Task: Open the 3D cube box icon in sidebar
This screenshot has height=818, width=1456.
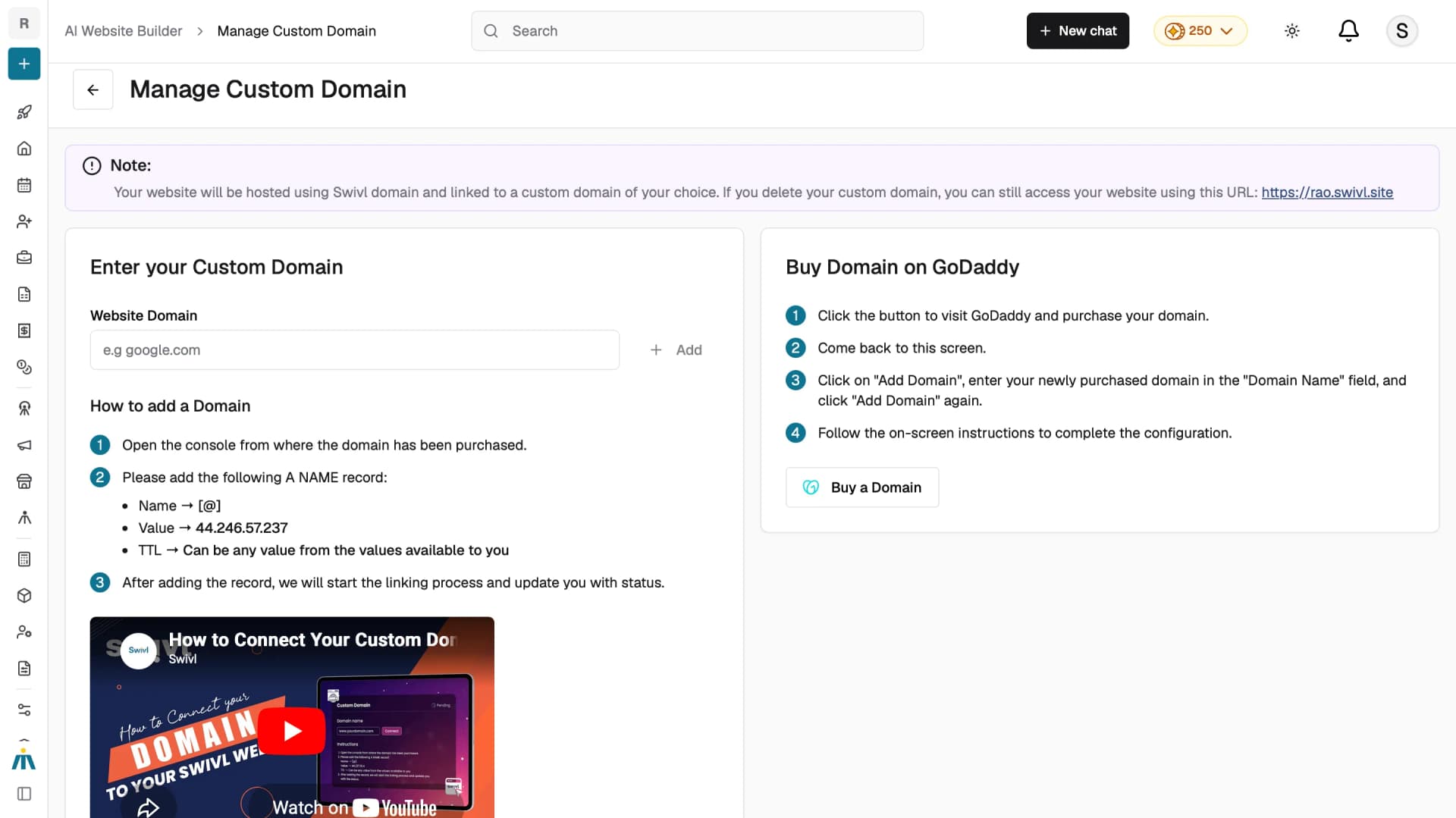Action: point(24,596)
